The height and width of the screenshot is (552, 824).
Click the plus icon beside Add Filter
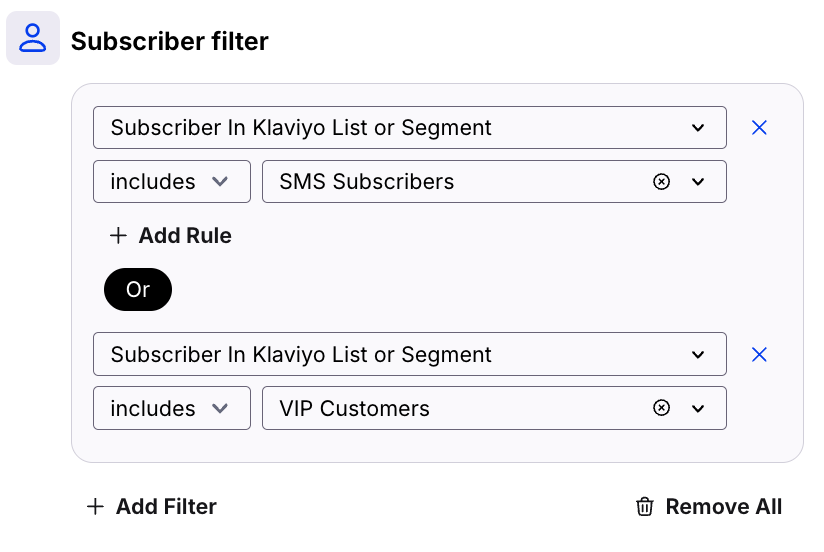click(95, 507)
